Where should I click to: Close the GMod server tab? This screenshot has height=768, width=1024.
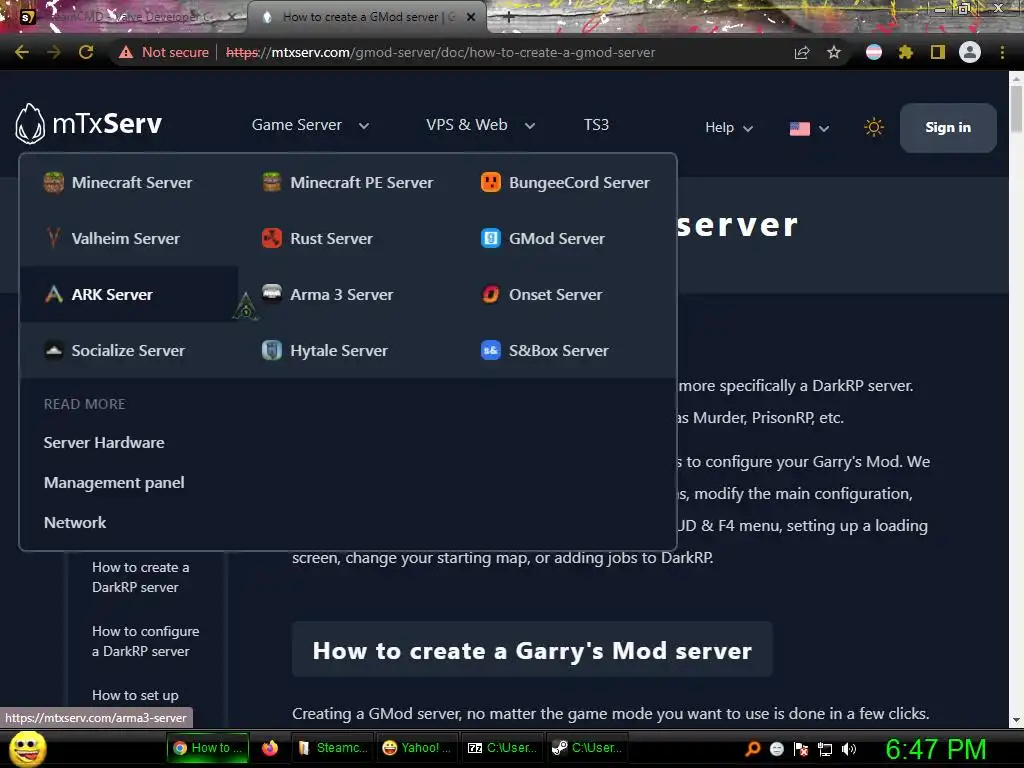click(471, 17)
